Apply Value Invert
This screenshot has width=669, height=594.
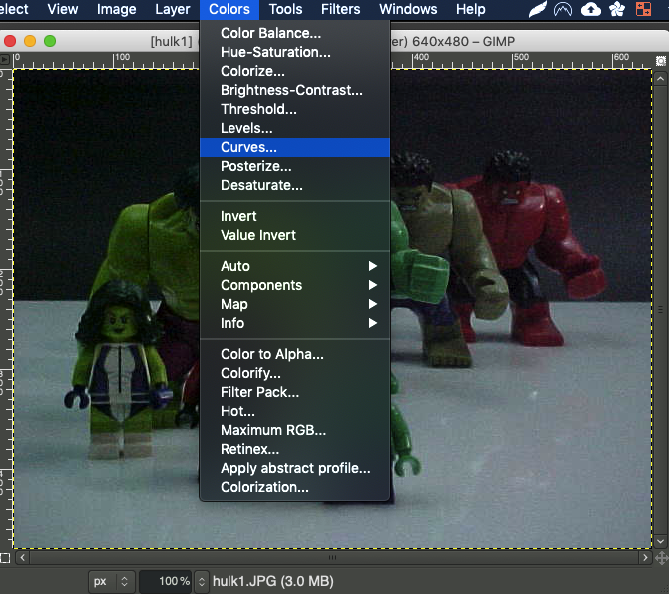[x=295, y=235]
